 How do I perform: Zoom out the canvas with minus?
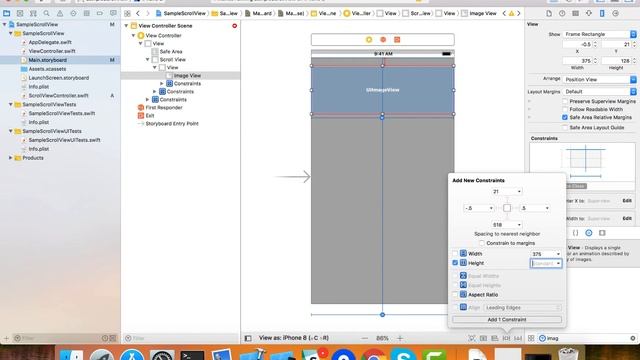[364, 338]
